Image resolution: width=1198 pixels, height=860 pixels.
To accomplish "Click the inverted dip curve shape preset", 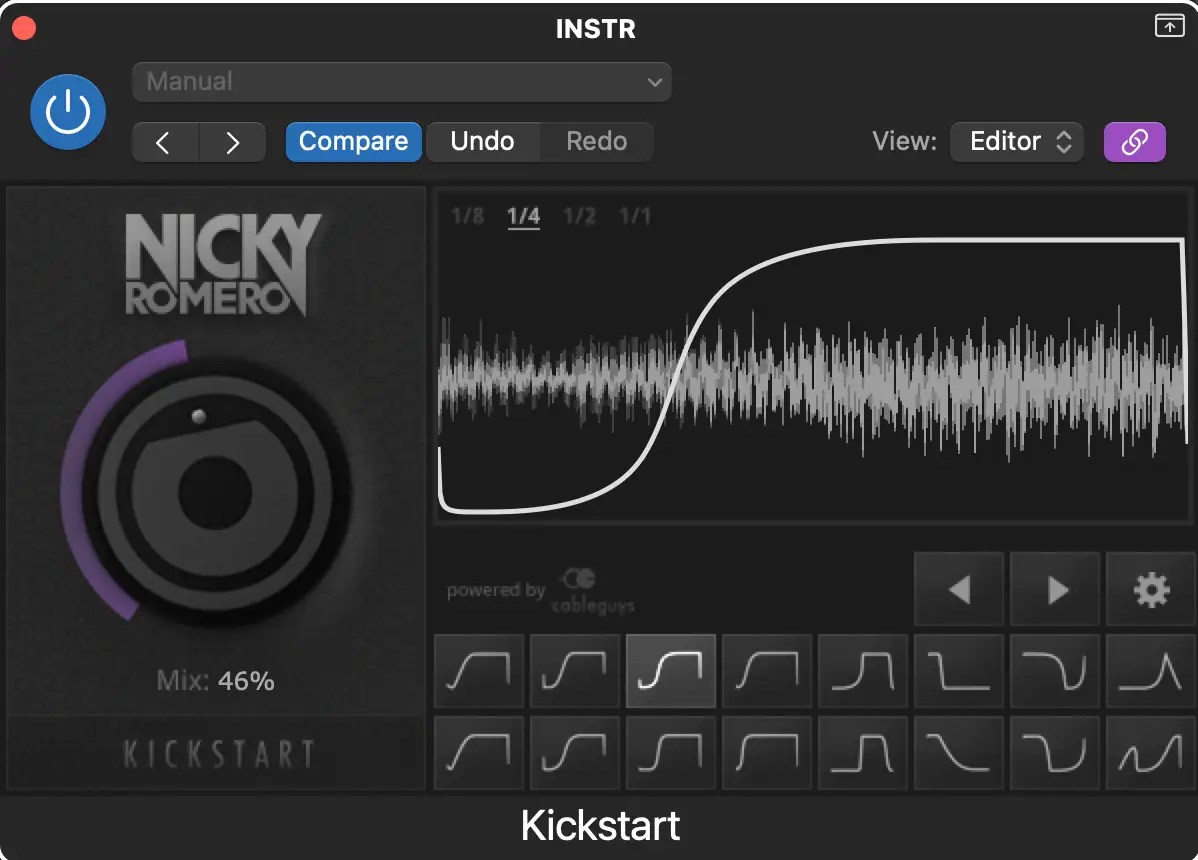I will point(1055,671).
